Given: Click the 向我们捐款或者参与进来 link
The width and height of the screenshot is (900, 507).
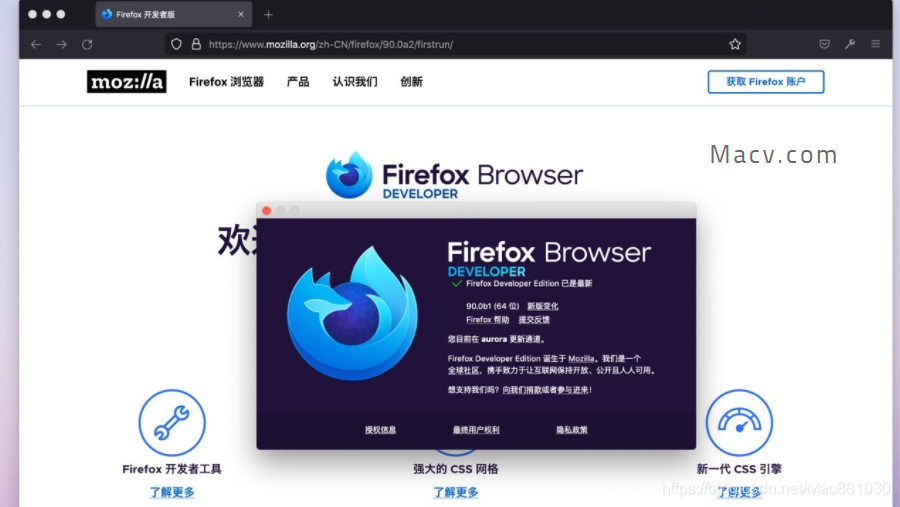Looking at the screenshot, I should 545,390.
